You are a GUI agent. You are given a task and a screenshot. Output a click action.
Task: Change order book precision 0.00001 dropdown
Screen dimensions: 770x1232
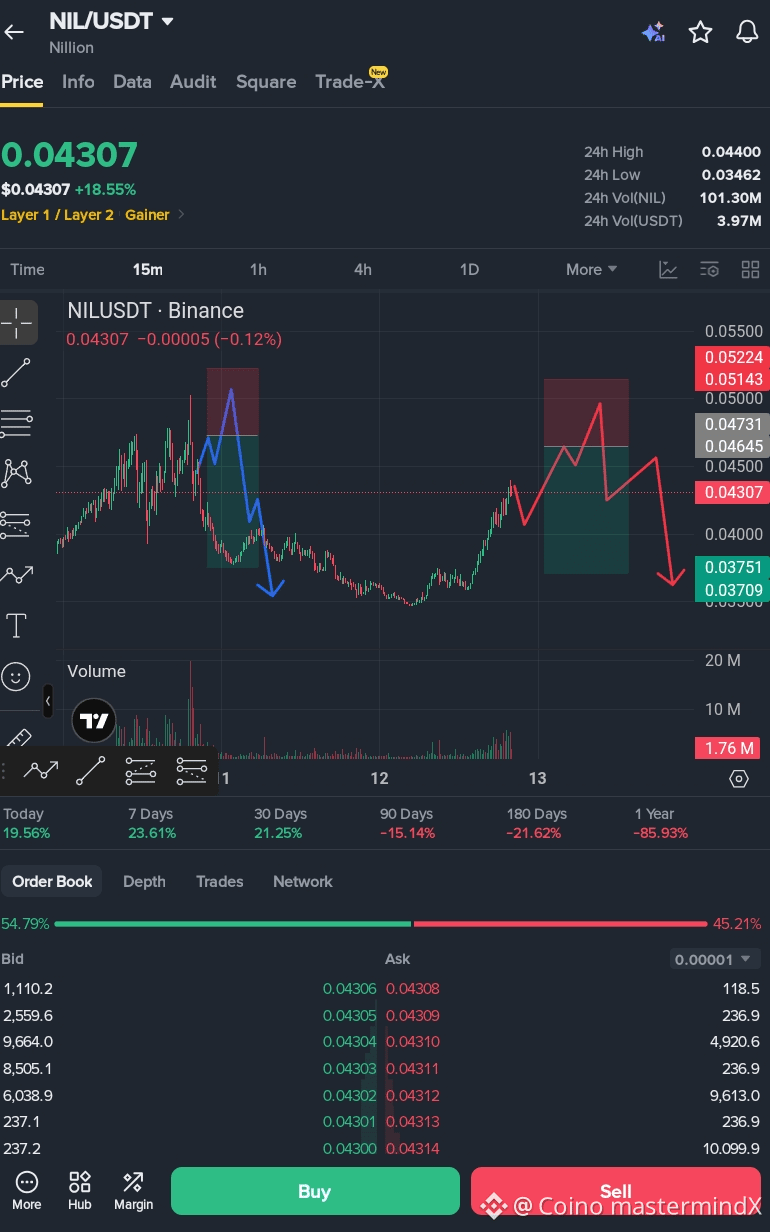click(714, 959)
